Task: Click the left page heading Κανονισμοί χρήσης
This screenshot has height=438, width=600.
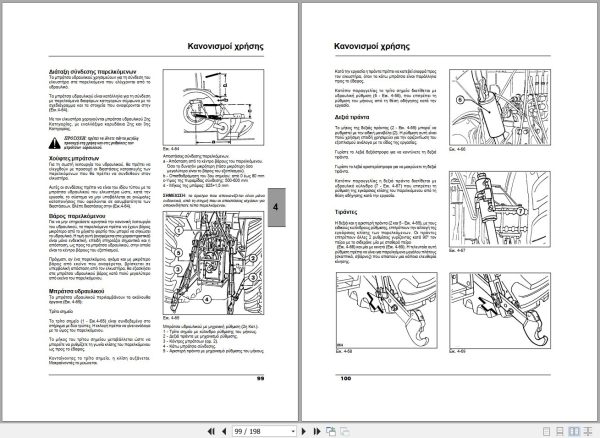Action: click(x=225, y=46)
